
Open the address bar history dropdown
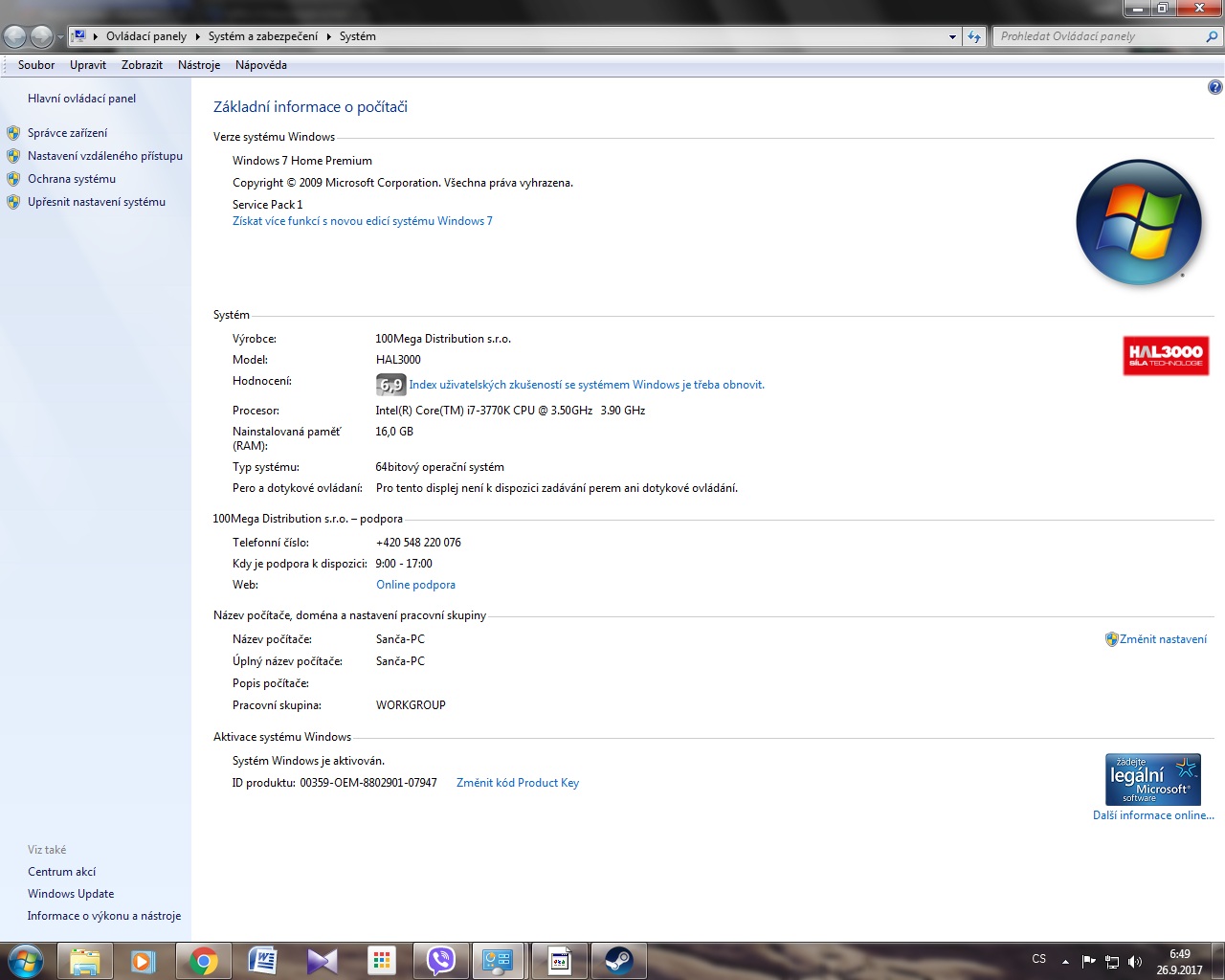(952, 36)
